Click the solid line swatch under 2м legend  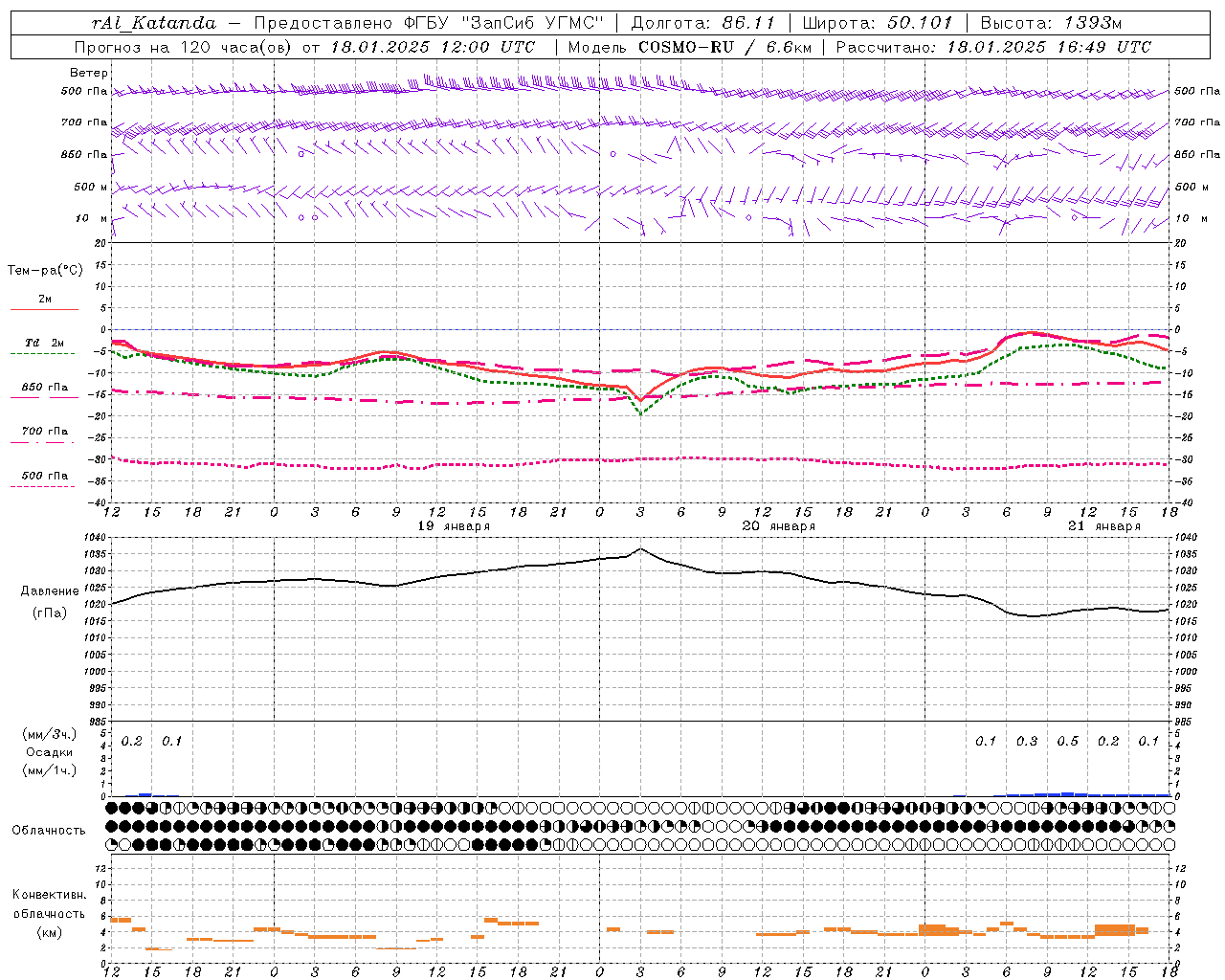click(44, 310)
